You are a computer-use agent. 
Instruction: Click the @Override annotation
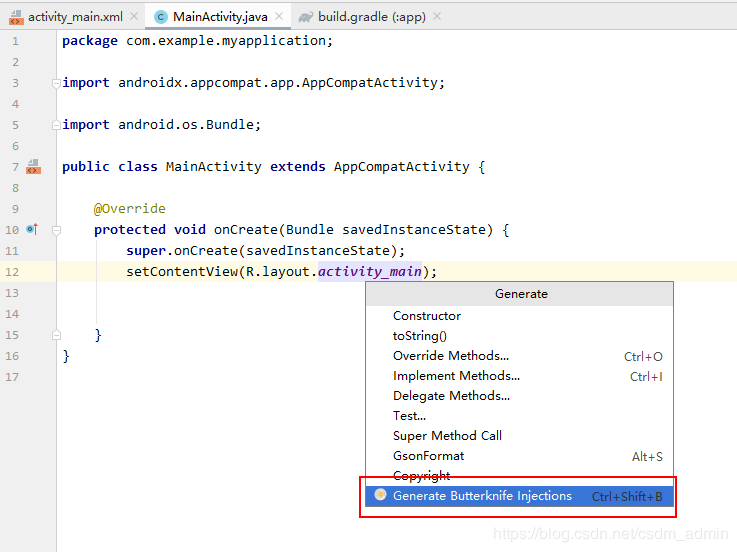tap(130, 208)
